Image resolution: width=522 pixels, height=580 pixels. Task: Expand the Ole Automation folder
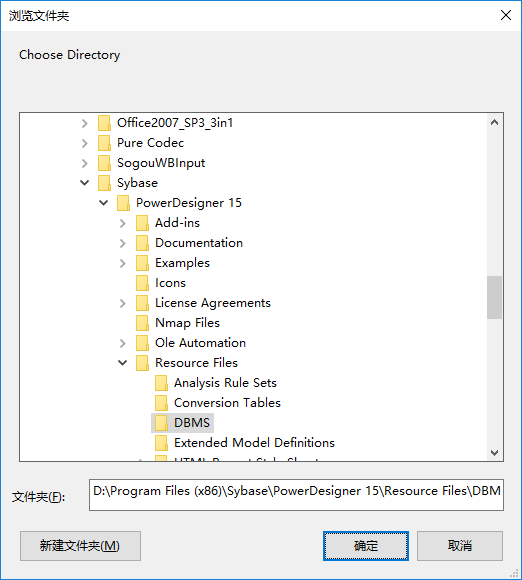[x=123, y=343]
